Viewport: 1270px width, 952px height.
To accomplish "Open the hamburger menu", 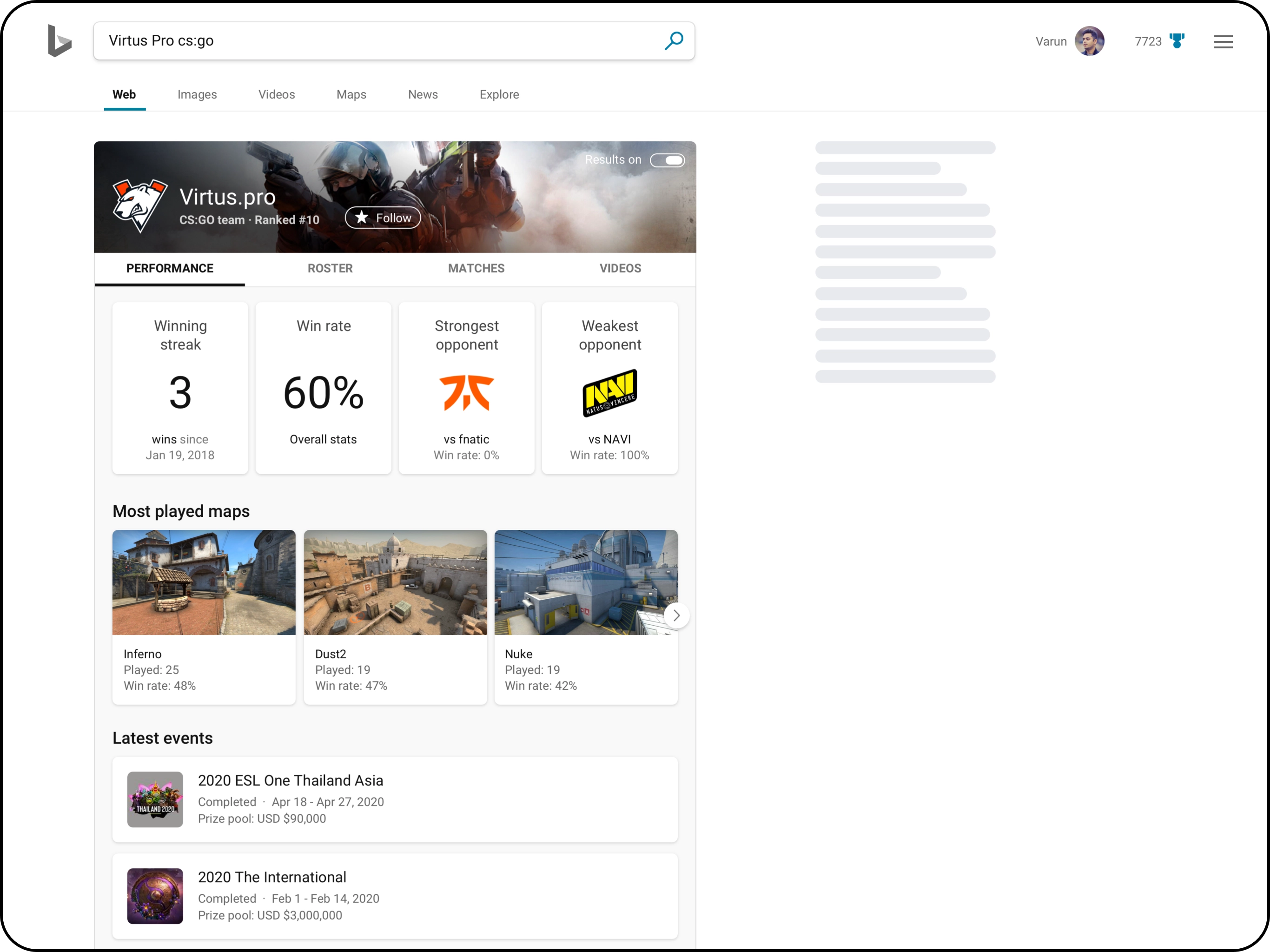I will click(1223, 41).
